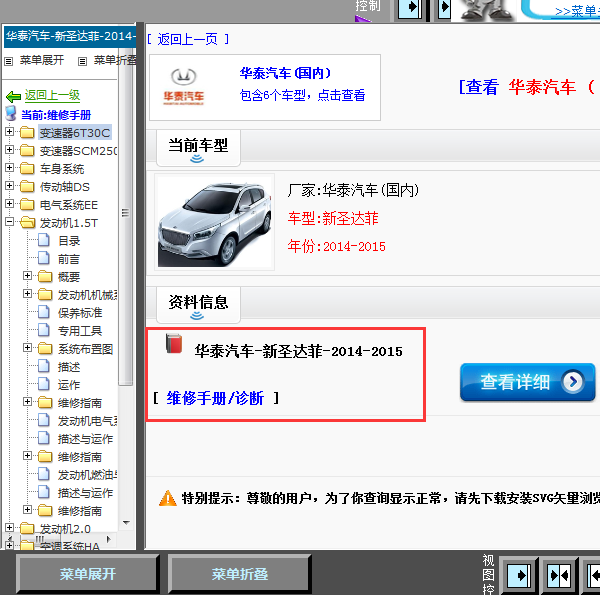Open the 运作 document

[69, 385]
